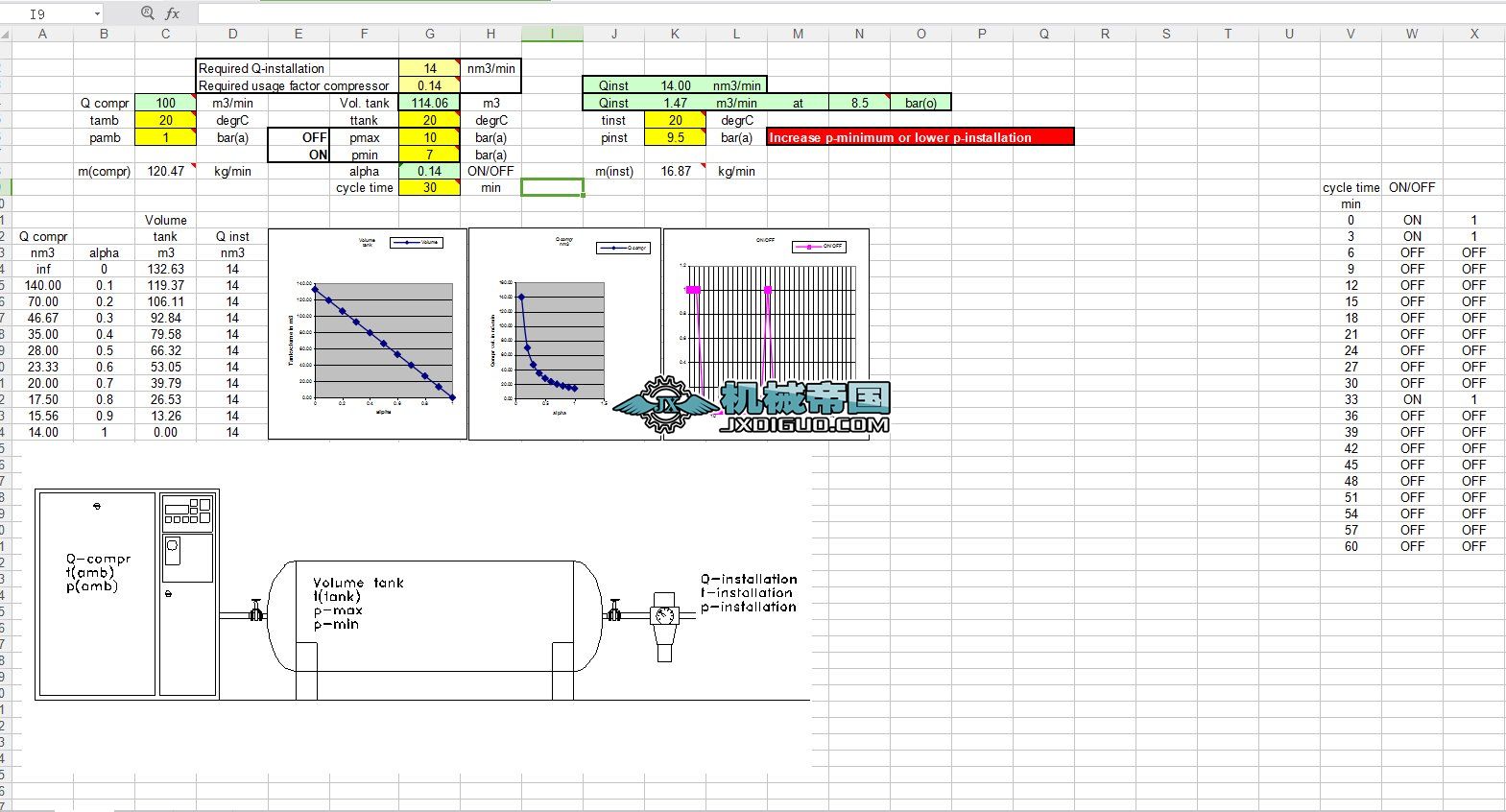Click the zoom magnifier icon beside the name box
1506x812 pixels.
pyautogui.click(x=147, y=13)
